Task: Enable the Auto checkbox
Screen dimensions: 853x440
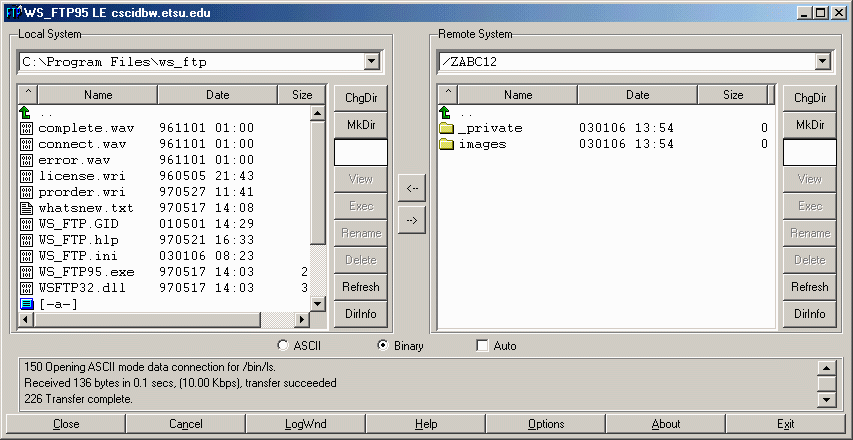Action: click(483, 346)
